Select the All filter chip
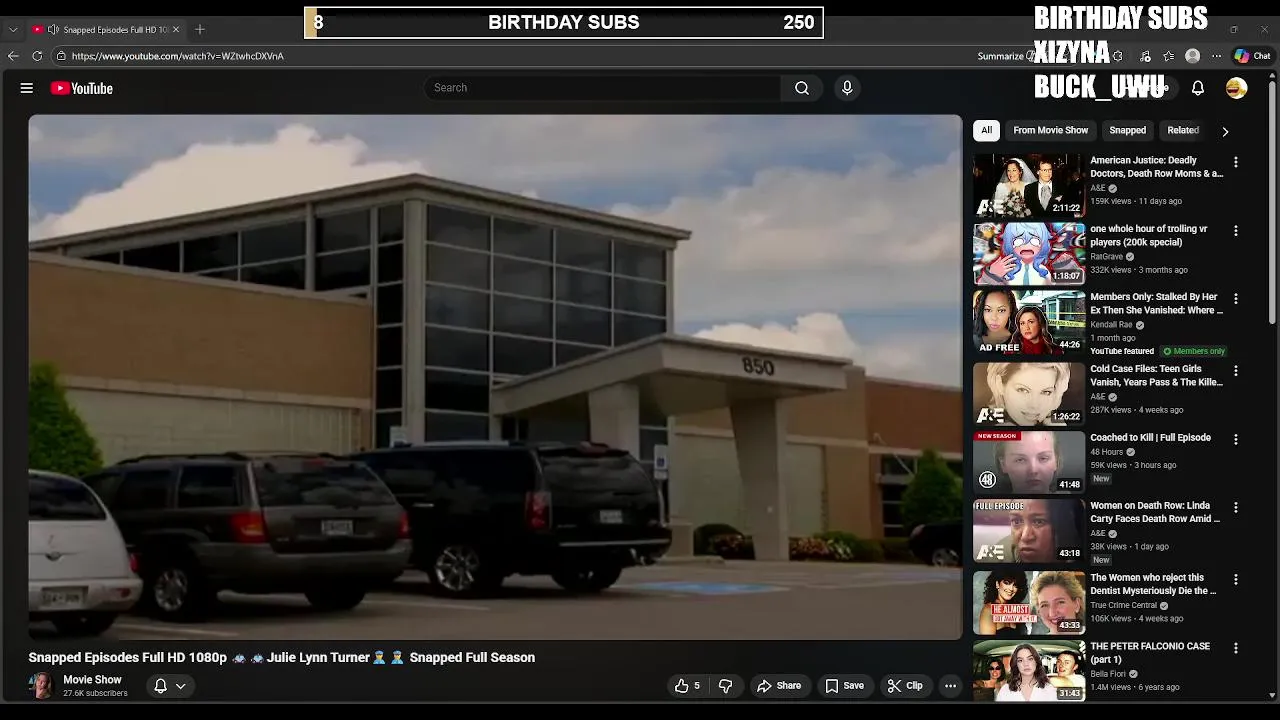This screenshot has width=1280, height=720. pos(986,130)
